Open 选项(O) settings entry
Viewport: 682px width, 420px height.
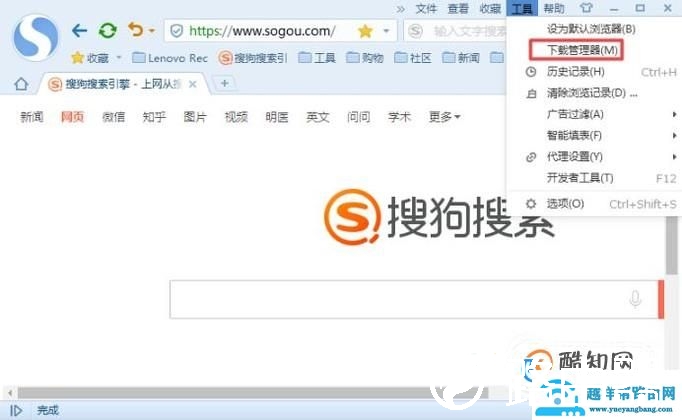click(594, 204)
